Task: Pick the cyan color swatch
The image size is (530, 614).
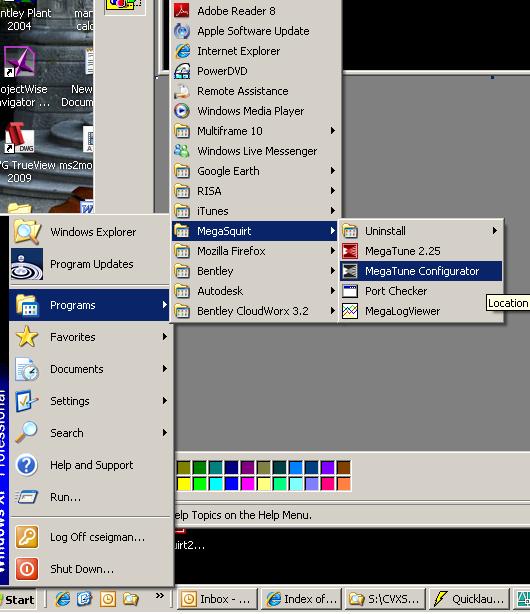Action: (216, 483)
